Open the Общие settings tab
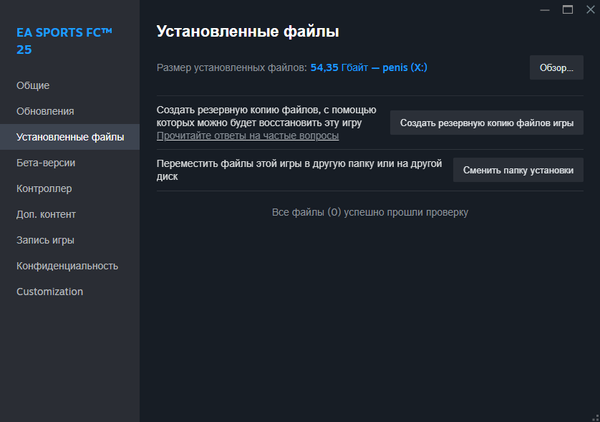The width and height of the screenshot is (600, 422). [70, 85]
